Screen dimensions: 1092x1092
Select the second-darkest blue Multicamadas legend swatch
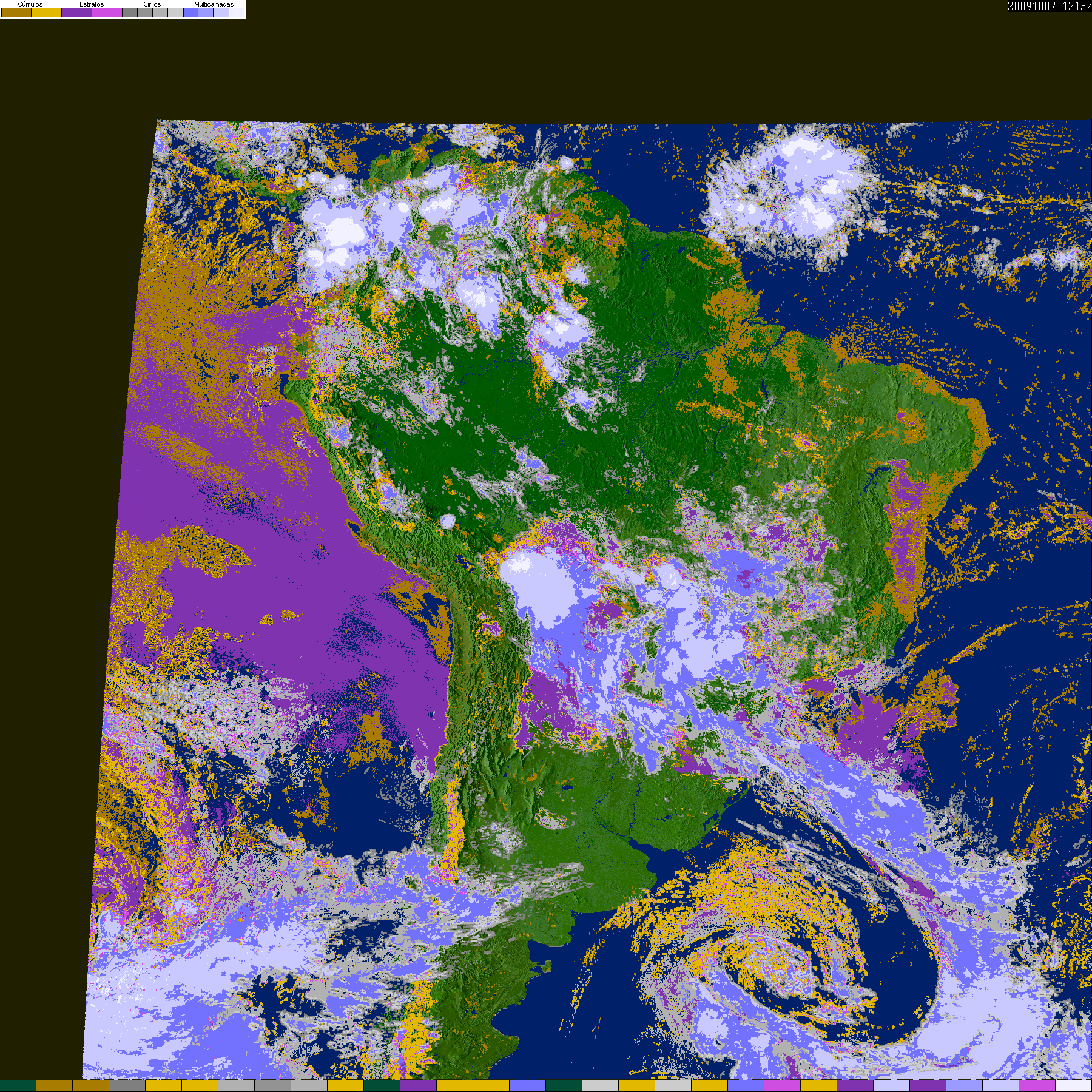pyautogui.click(x=206, y=13)
